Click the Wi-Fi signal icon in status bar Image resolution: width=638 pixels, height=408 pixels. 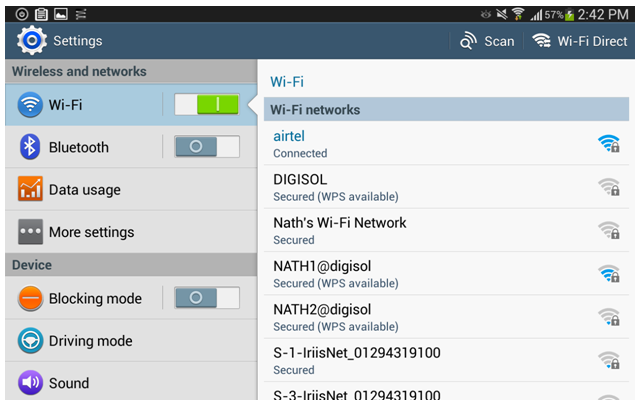518,14
